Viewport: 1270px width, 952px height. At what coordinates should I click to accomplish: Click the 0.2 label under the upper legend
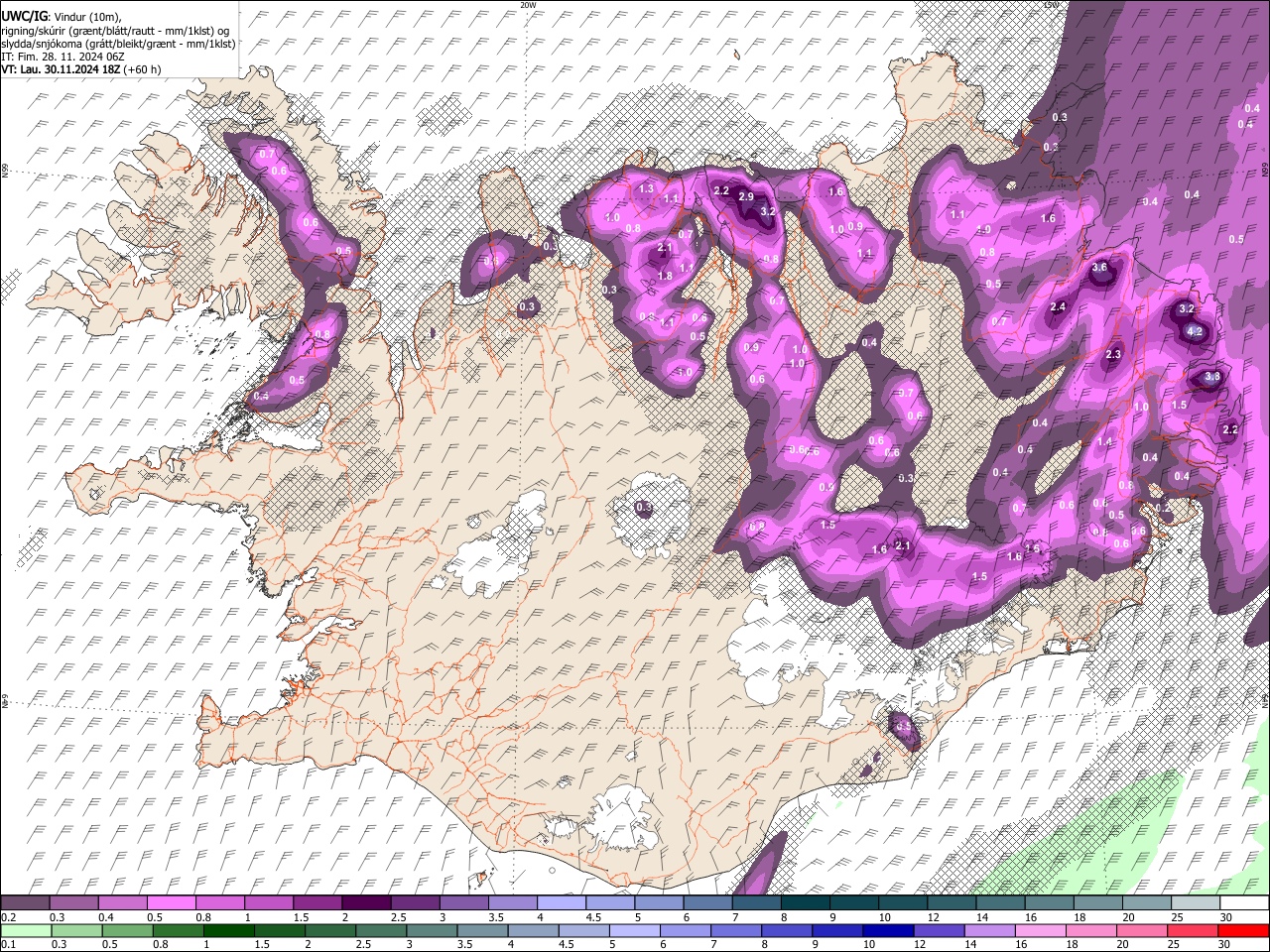coord(7,917)
